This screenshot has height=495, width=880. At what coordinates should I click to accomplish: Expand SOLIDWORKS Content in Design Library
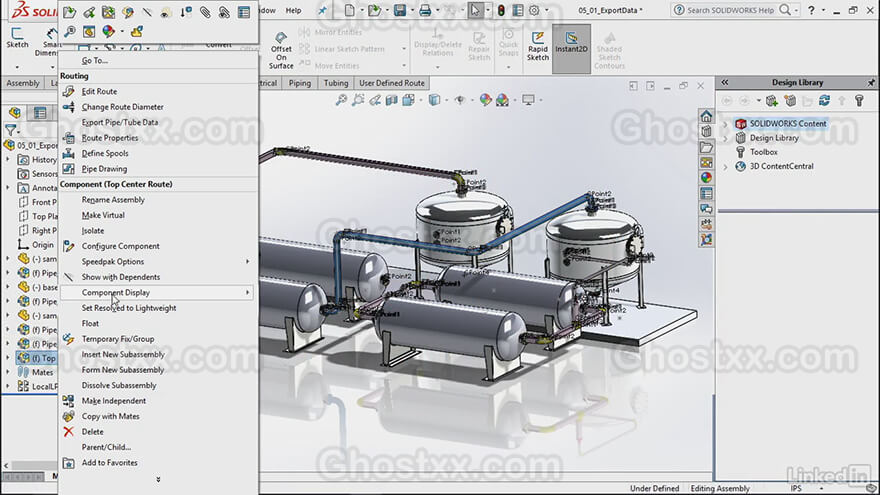[725, 123]
